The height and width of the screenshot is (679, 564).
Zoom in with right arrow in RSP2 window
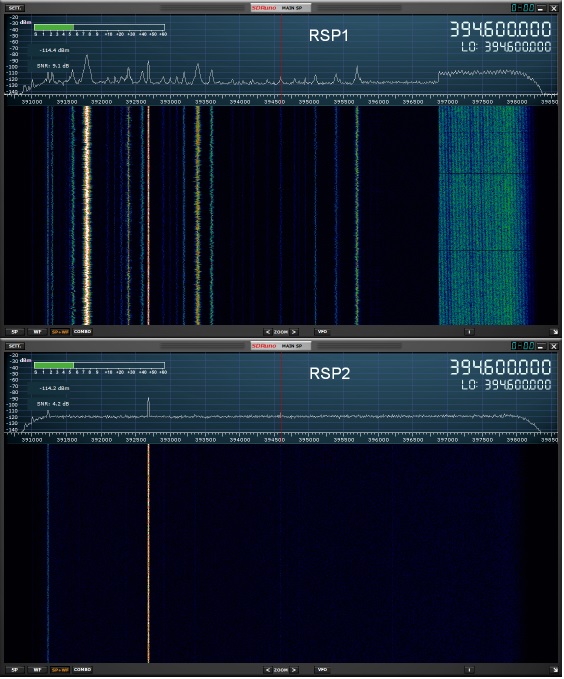click(294, 670)
